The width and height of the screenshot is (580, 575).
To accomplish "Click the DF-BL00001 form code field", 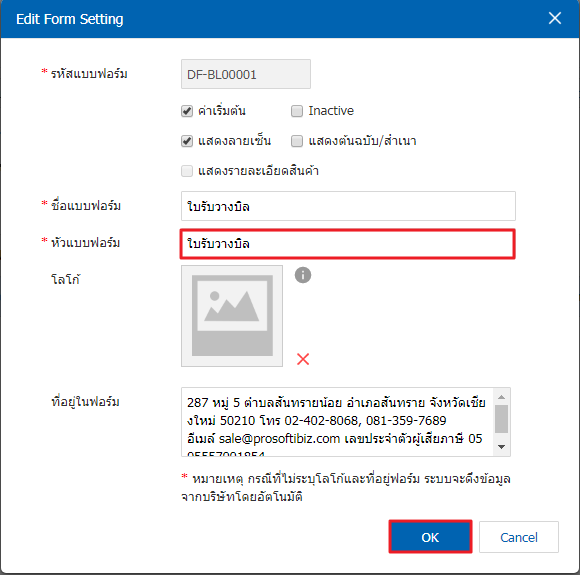I will point(246,74).
